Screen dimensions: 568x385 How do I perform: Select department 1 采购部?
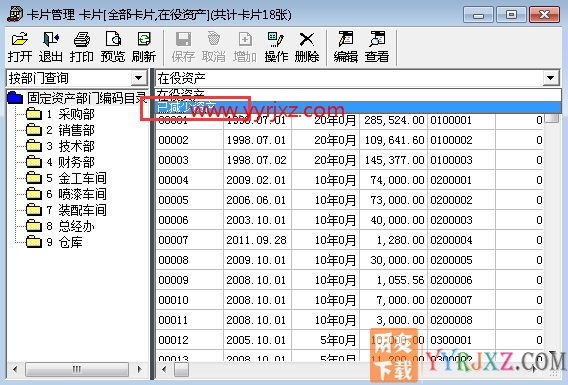70,114
